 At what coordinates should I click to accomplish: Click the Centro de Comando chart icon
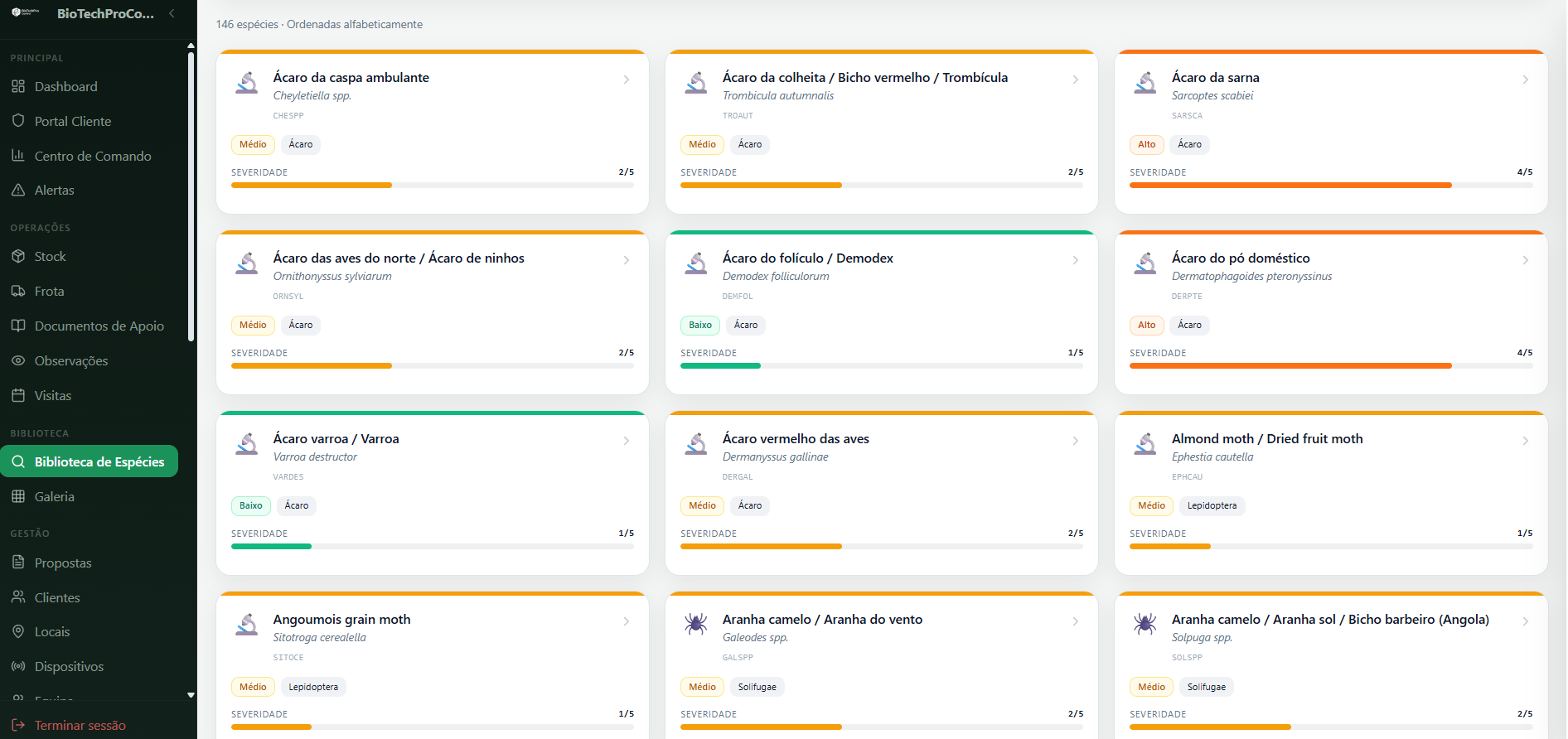pyautogui.click(x=18, y=156)
